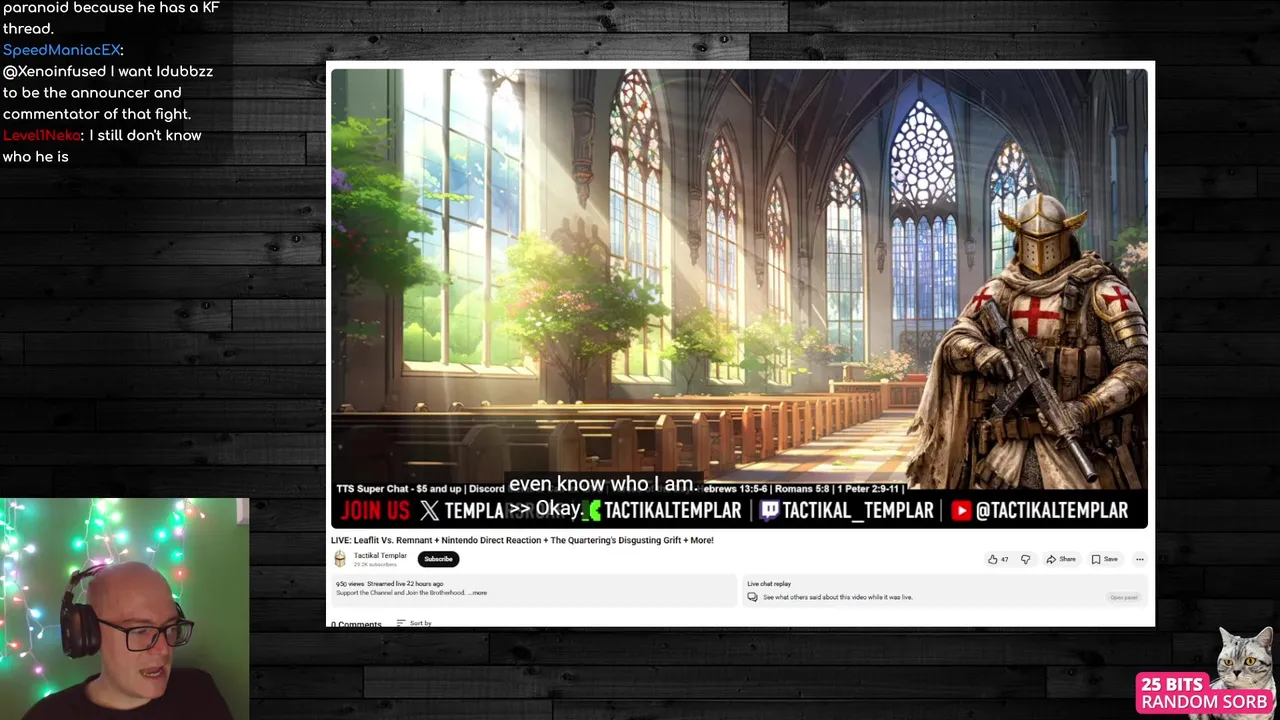This screenshot has width=1280, height=720.
Task: Click the '950 views Streamed live 22 hours ago' text
Action: [x=389, y=584]
